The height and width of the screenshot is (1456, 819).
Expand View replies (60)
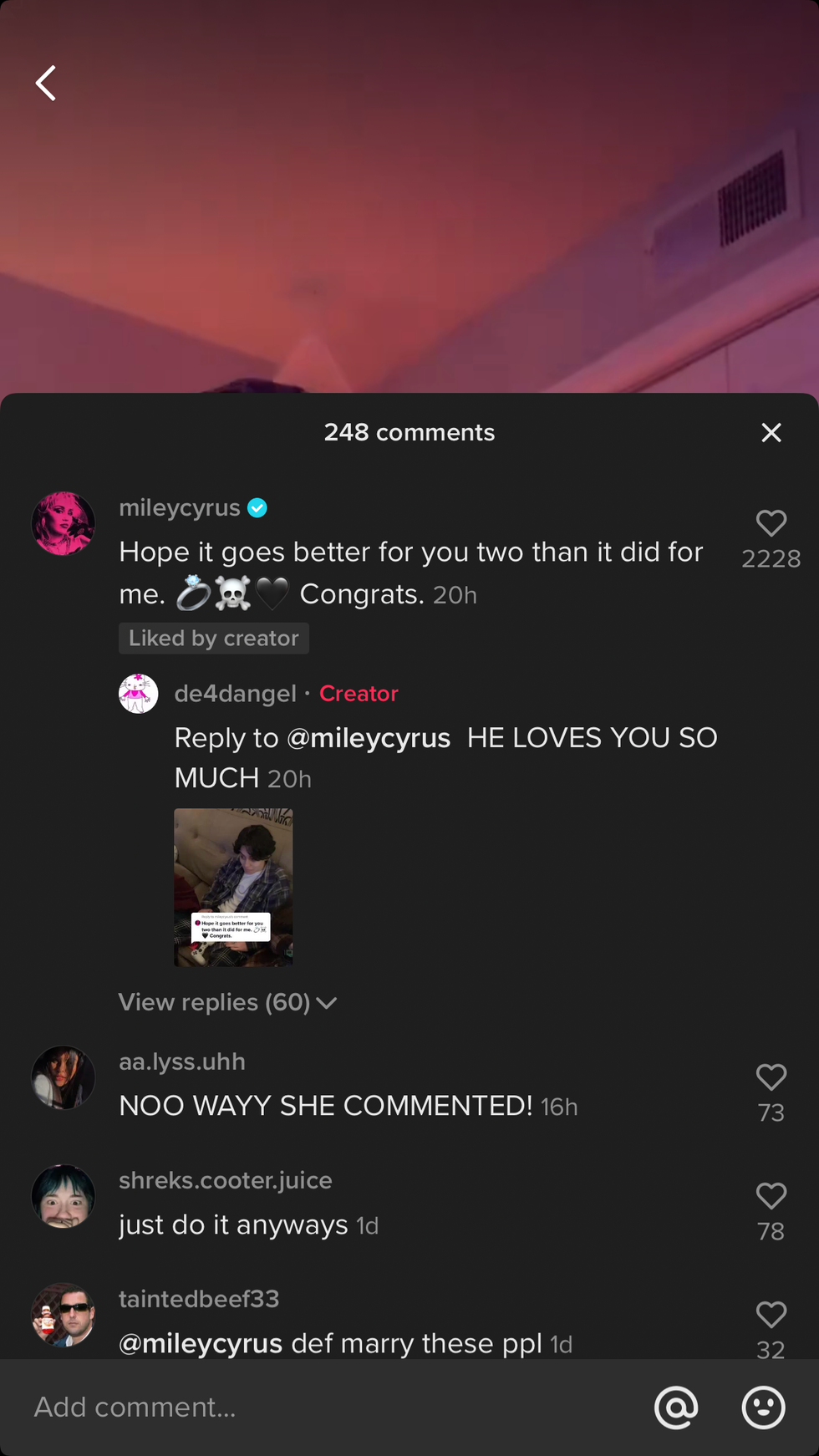pyautogui.click(x=227, y=1002)
